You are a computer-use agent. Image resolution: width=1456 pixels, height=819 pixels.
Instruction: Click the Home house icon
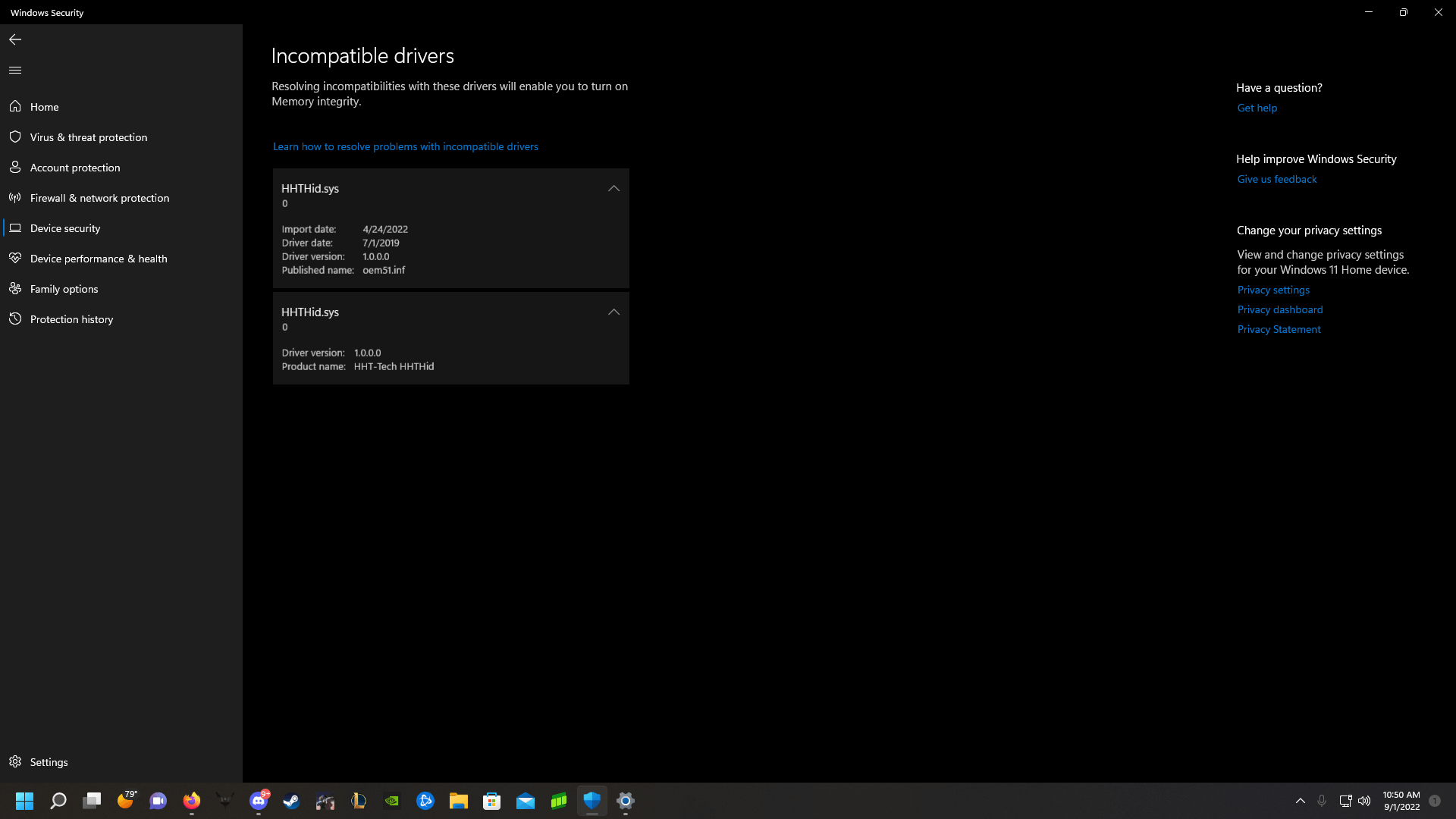tap(15, 106)
